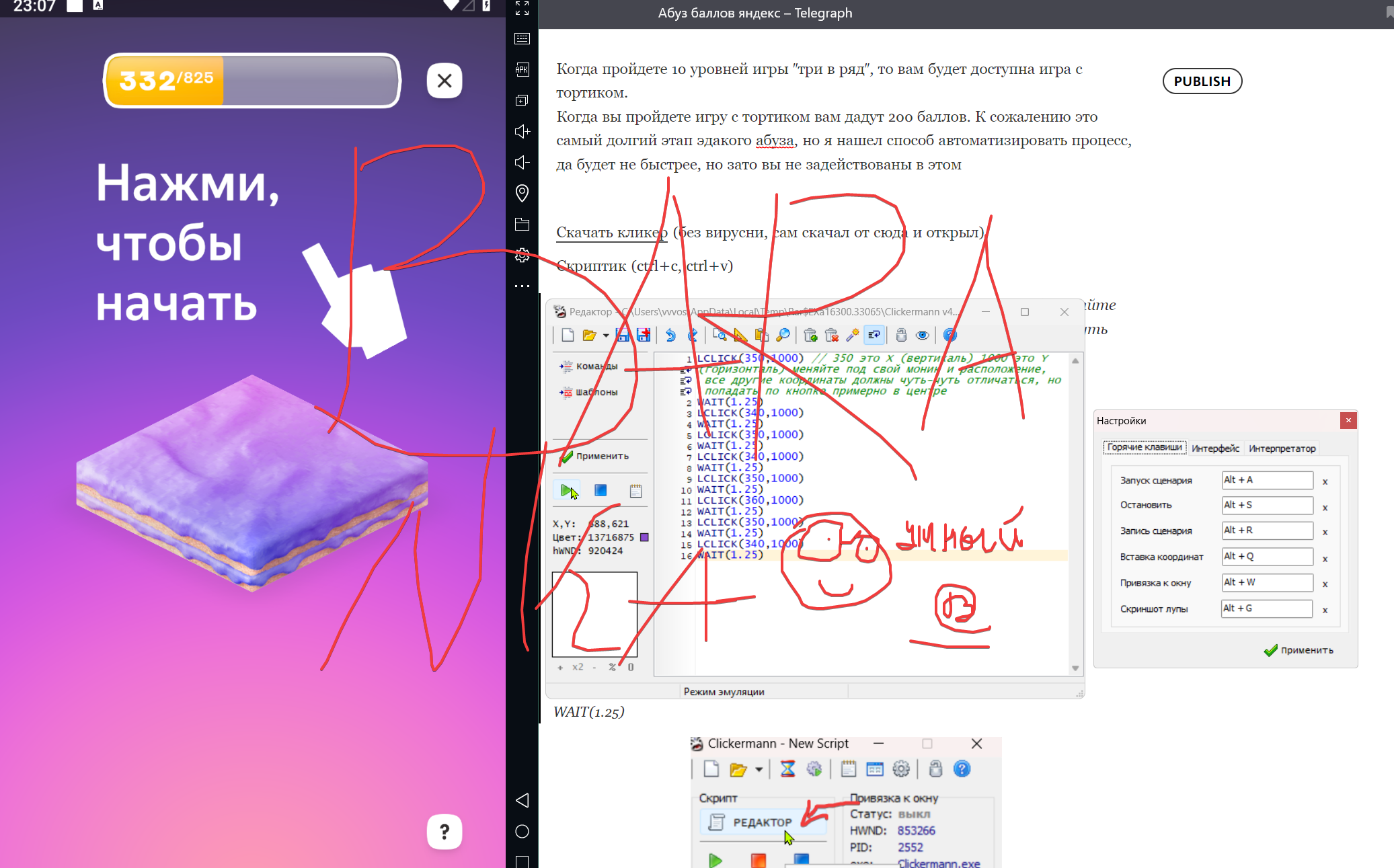Click the new file icon in Редактор toolbar
Image resolution: width=1394 pixels, height=868 pixels.
pos(568,335)
